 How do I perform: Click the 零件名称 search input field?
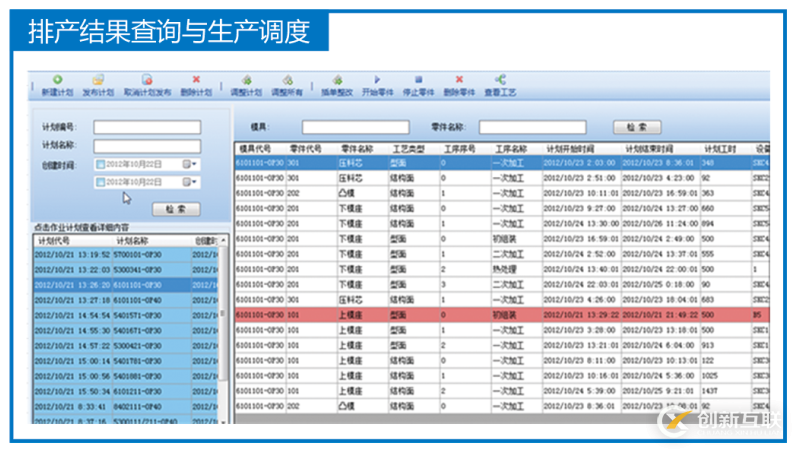[532, 127]
